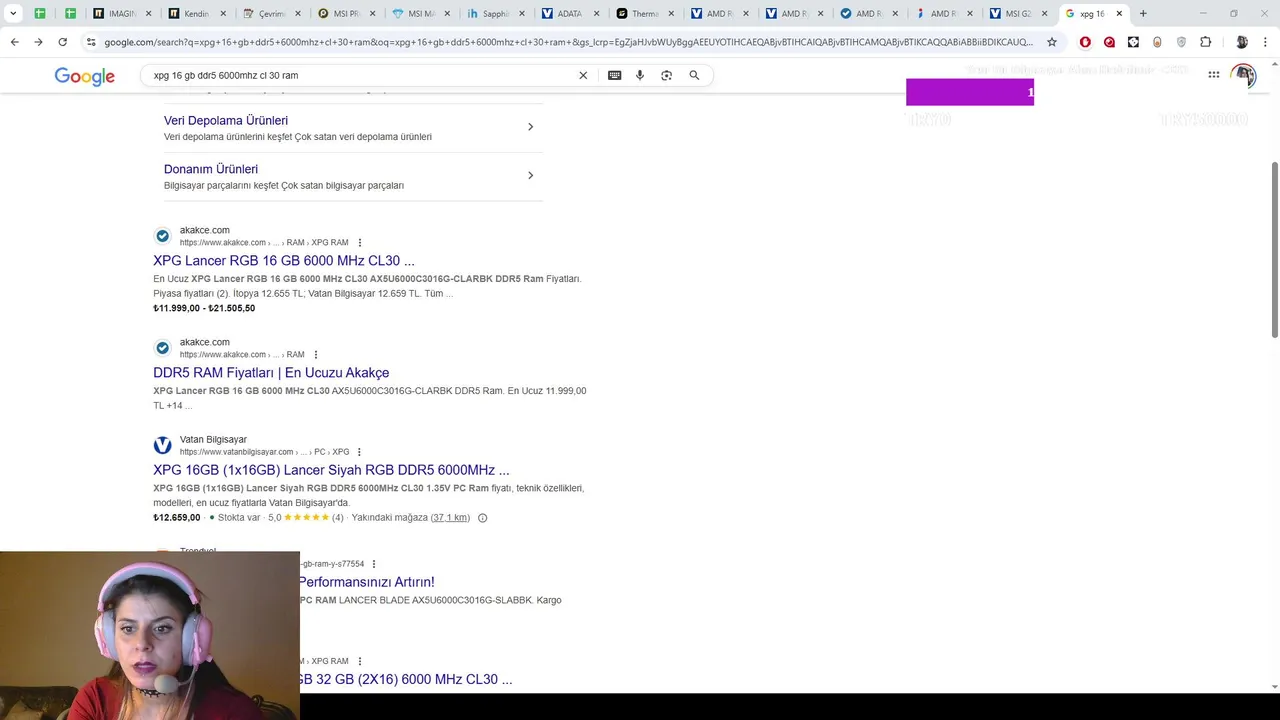The image size is (1280, 720).
Task: Click the Vatan price ₺12.659,00
Action: pos(177,518)
